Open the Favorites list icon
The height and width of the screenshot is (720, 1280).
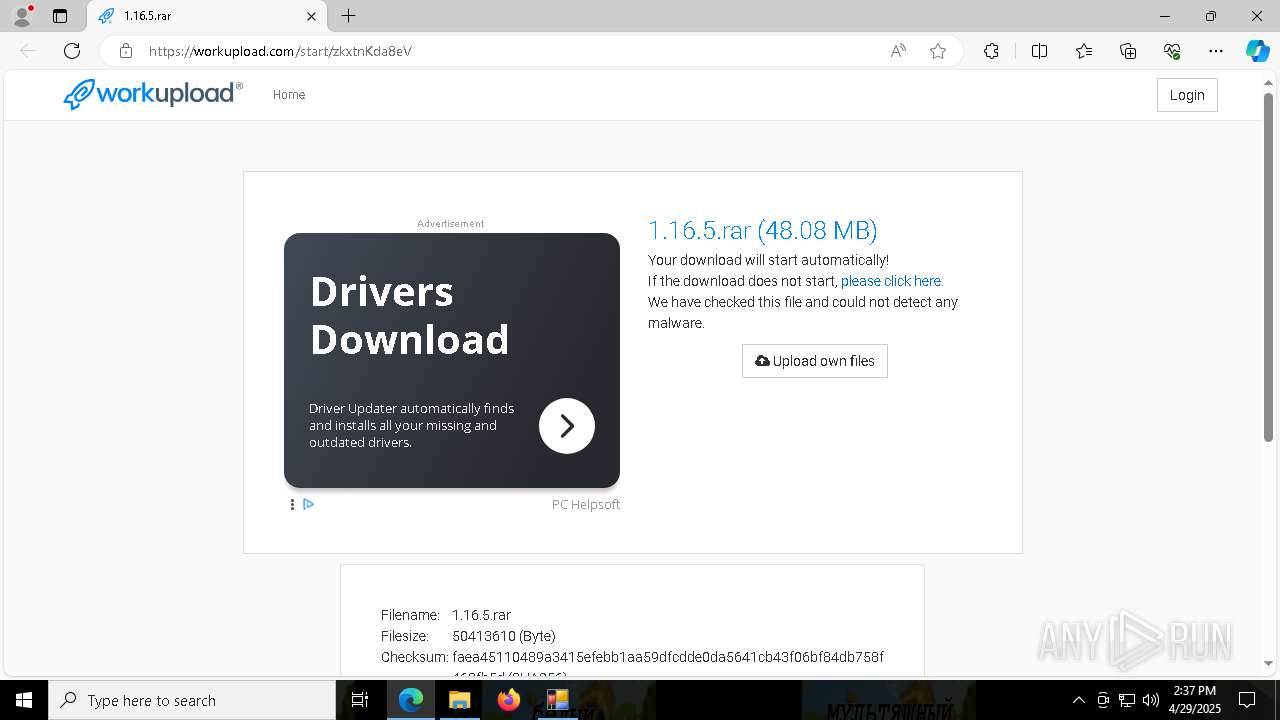[1084, 51]
